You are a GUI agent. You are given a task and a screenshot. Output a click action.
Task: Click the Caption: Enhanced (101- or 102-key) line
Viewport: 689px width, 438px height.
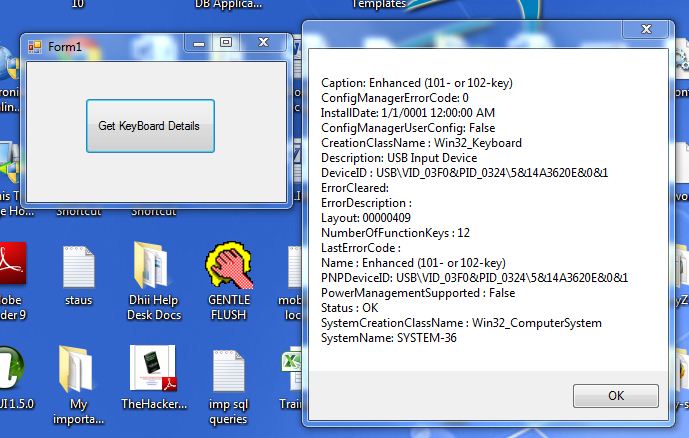[x=417, y=83]
